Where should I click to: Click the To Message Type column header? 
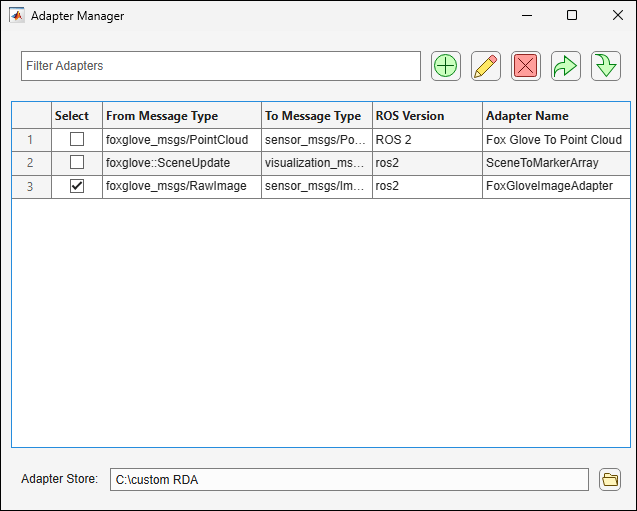(317, 115)
